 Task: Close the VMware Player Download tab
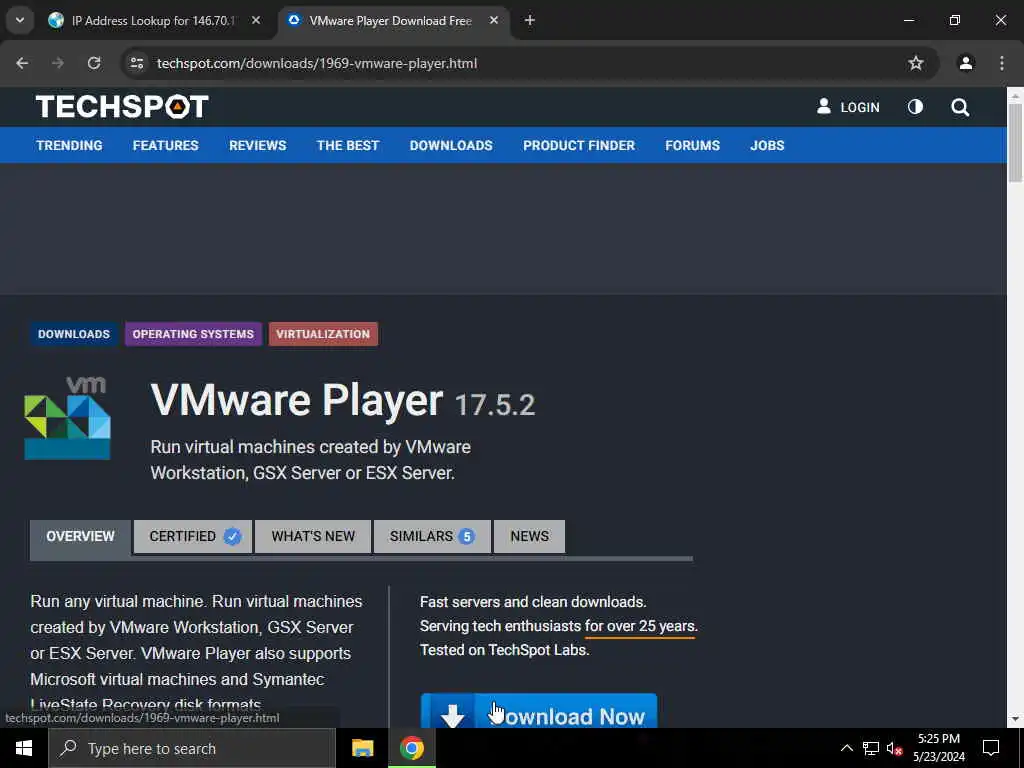click(x=494, y=20)
